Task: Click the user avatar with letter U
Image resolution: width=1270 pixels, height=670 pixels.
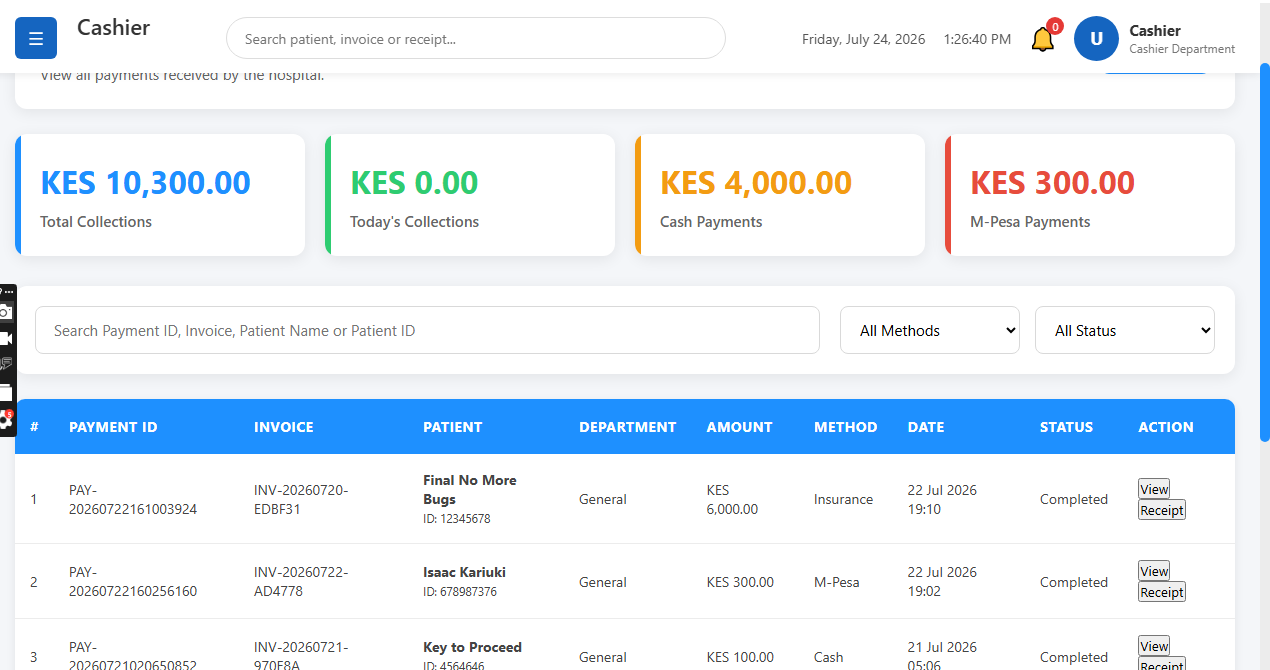Action: coord(1096,39)
